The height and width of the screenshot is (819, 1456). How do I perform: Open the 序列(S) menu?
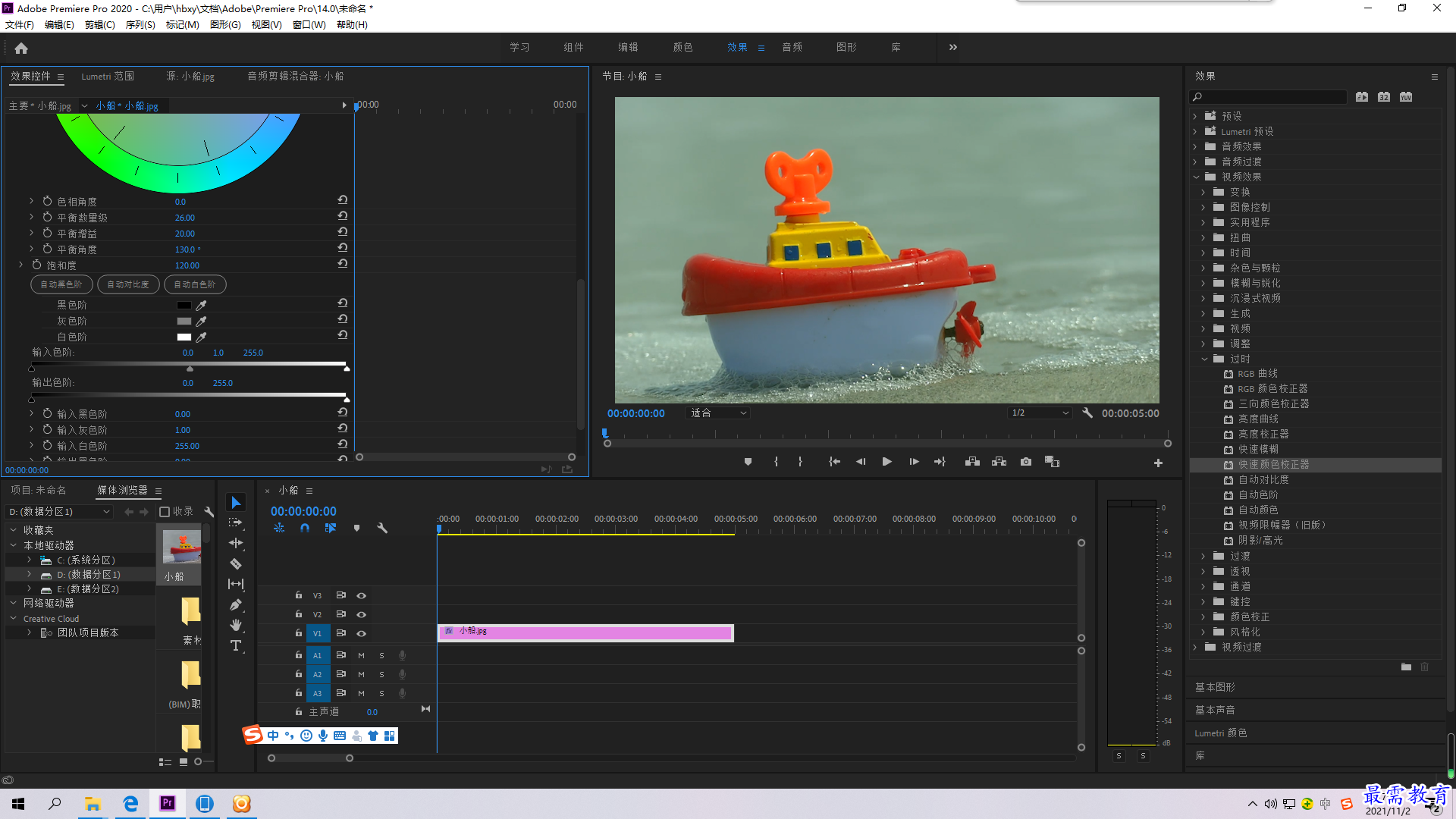(x=140, y=25)
